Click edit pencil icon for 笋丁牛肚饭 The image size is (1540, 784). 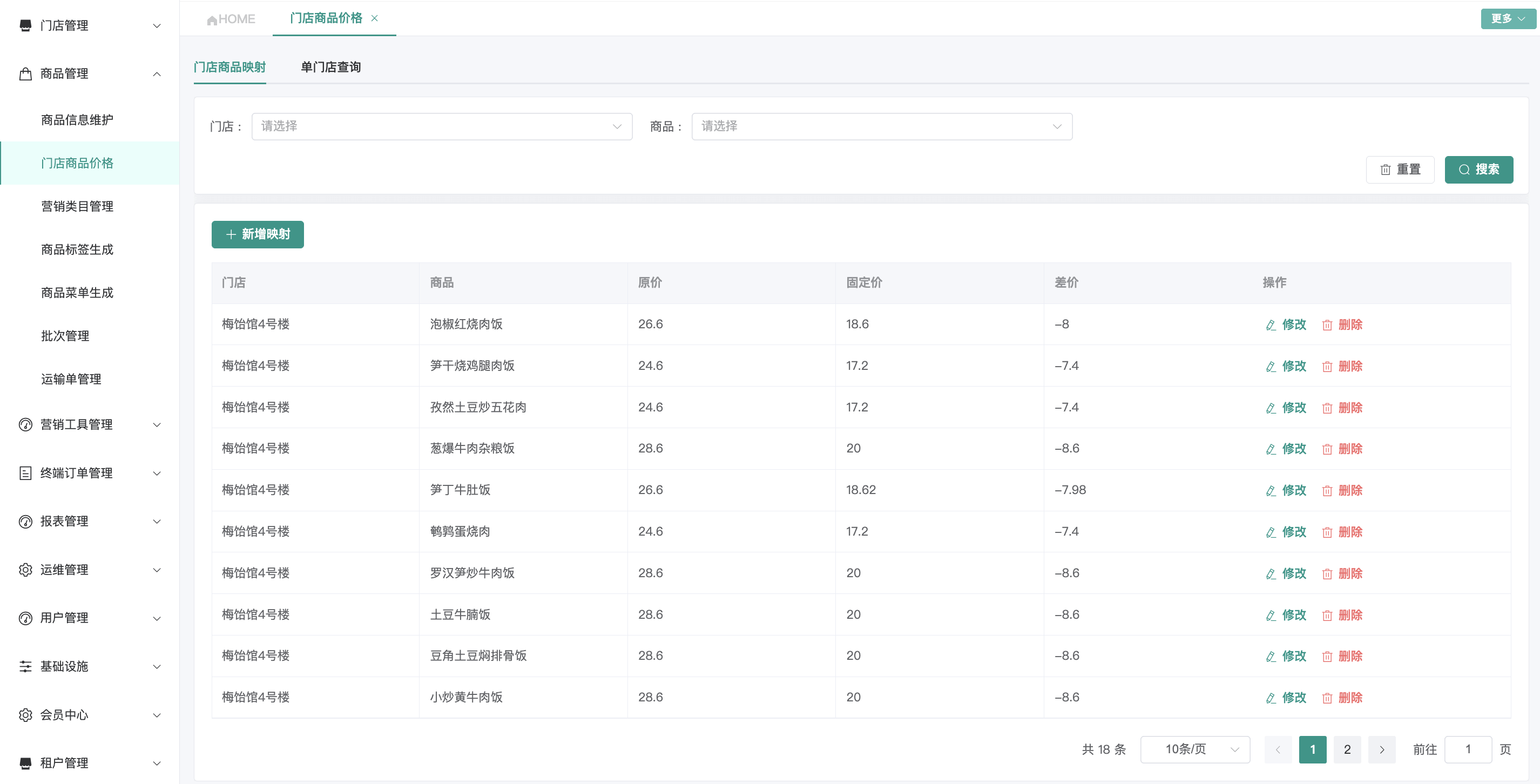[x=1271, y=490]
